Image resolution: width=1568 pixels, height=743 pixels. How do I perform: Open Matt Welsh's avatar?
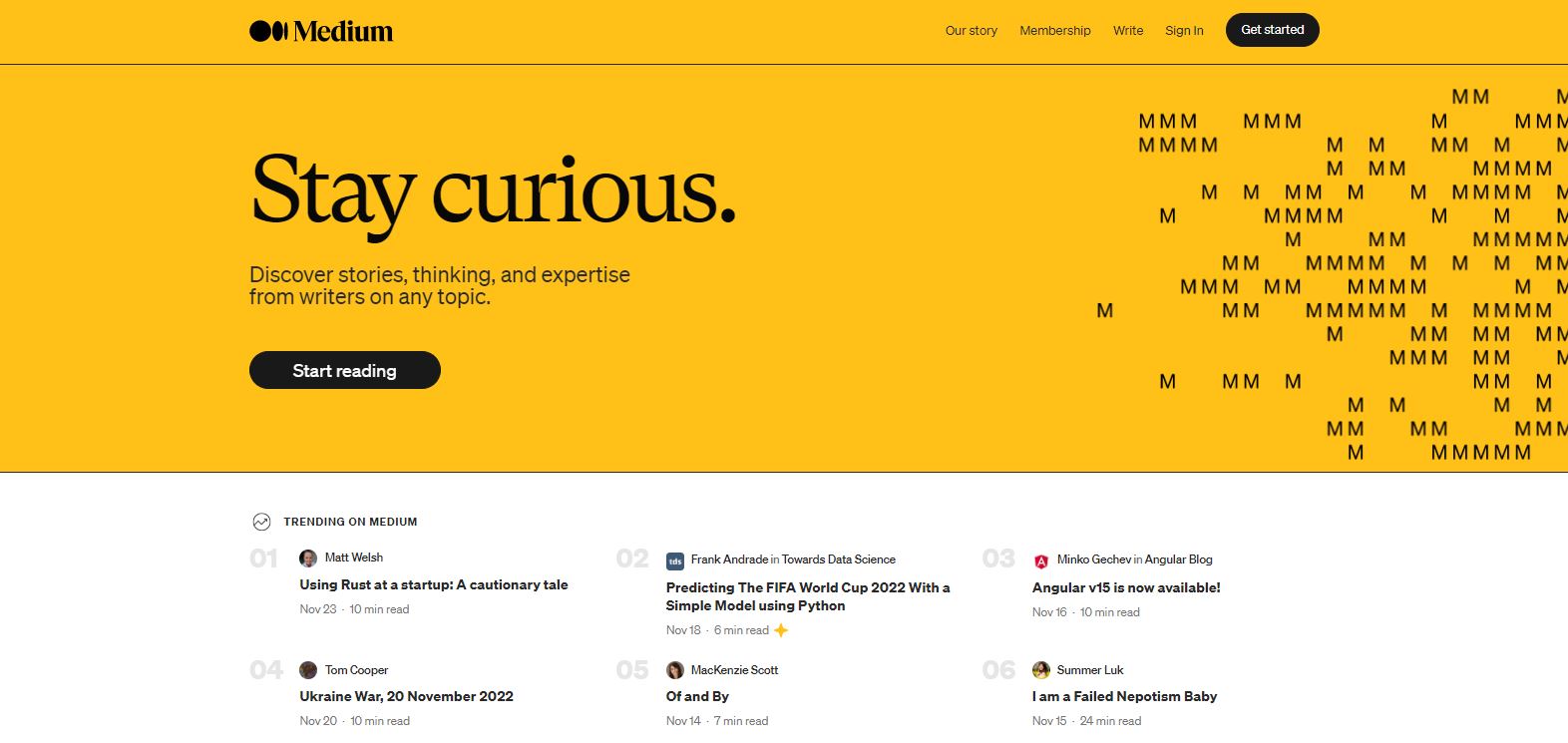308,558
